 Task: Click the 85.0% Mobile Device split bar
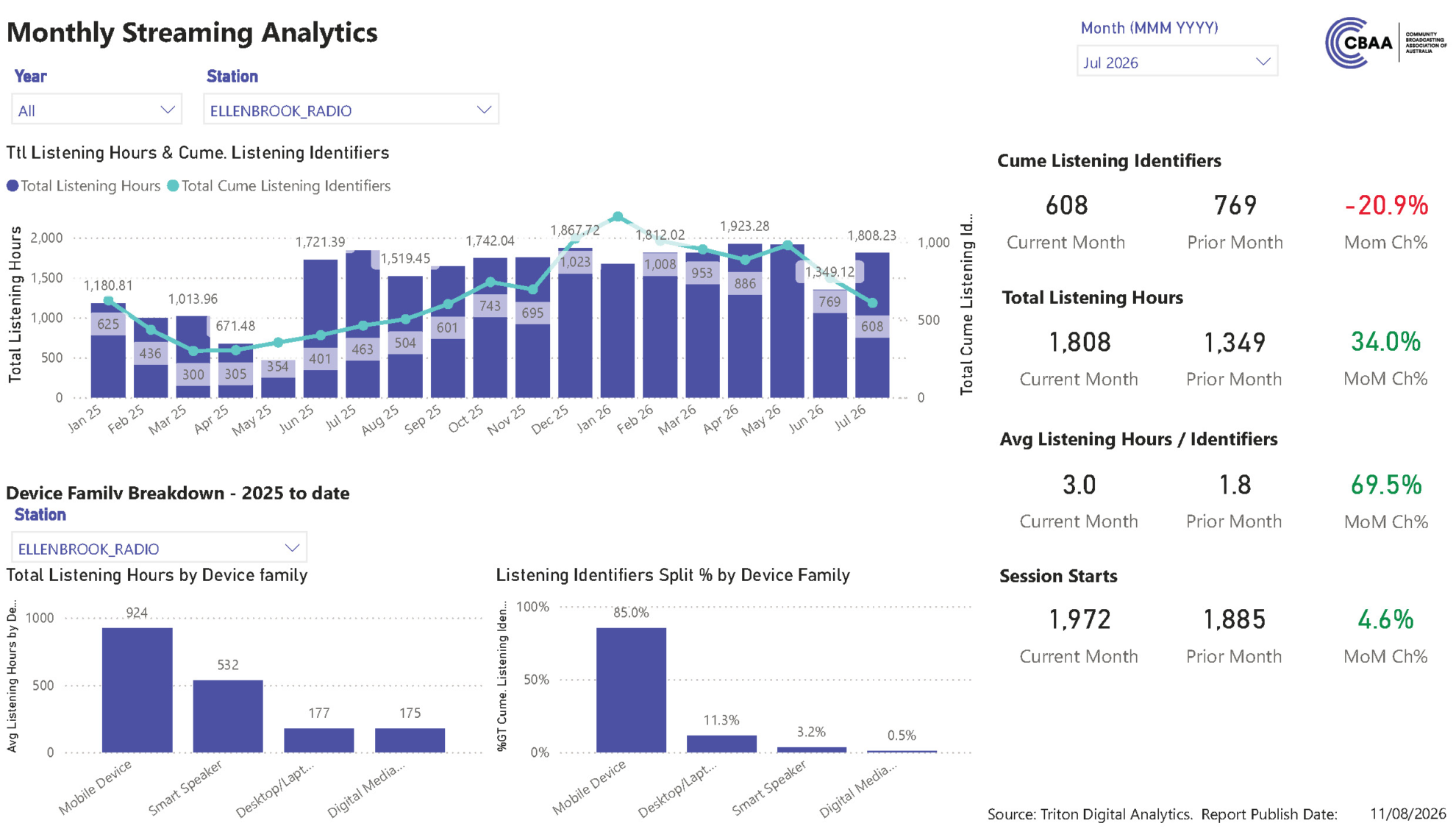(x=631, y=690)
